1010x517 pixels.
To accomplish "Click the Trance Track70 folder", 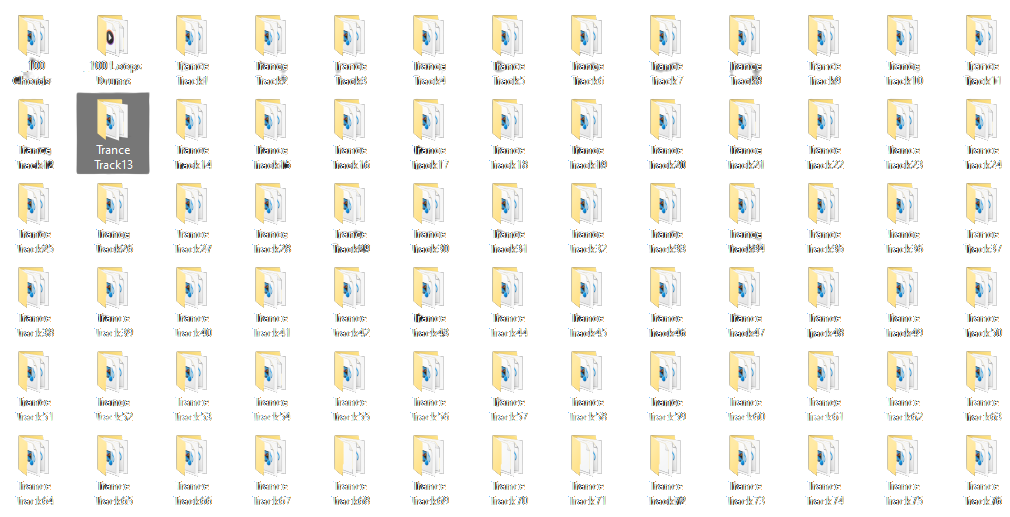I will (508, 457).
